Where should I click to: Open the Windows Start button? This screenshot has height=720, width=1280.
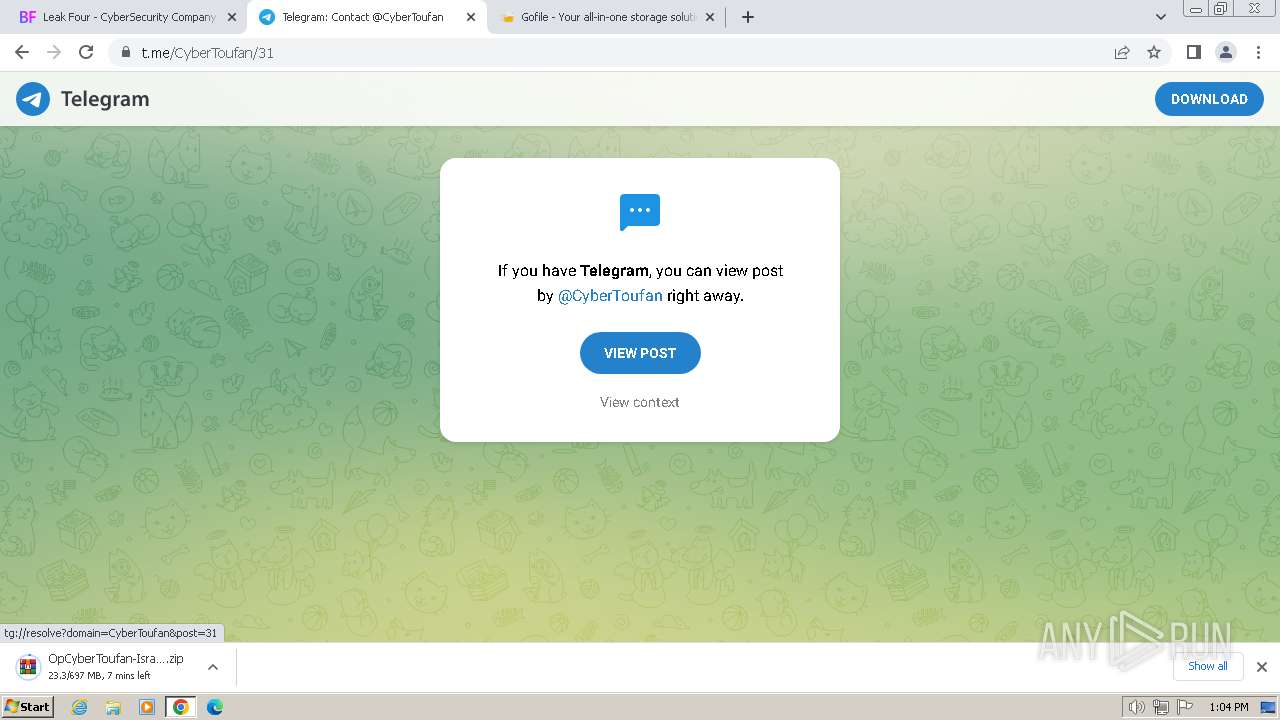[x=28, y=707]
